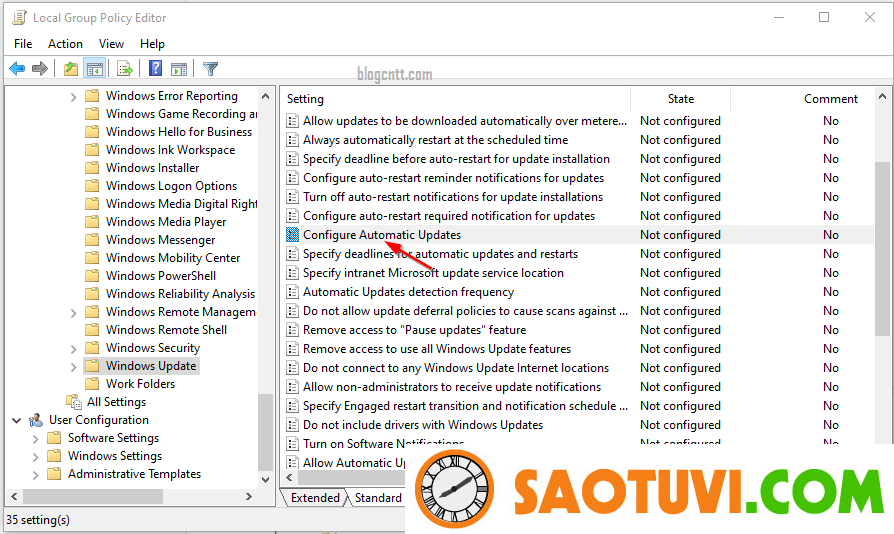
Task: Expand the Windows Security tree node
Action: (x=74, y=348)
